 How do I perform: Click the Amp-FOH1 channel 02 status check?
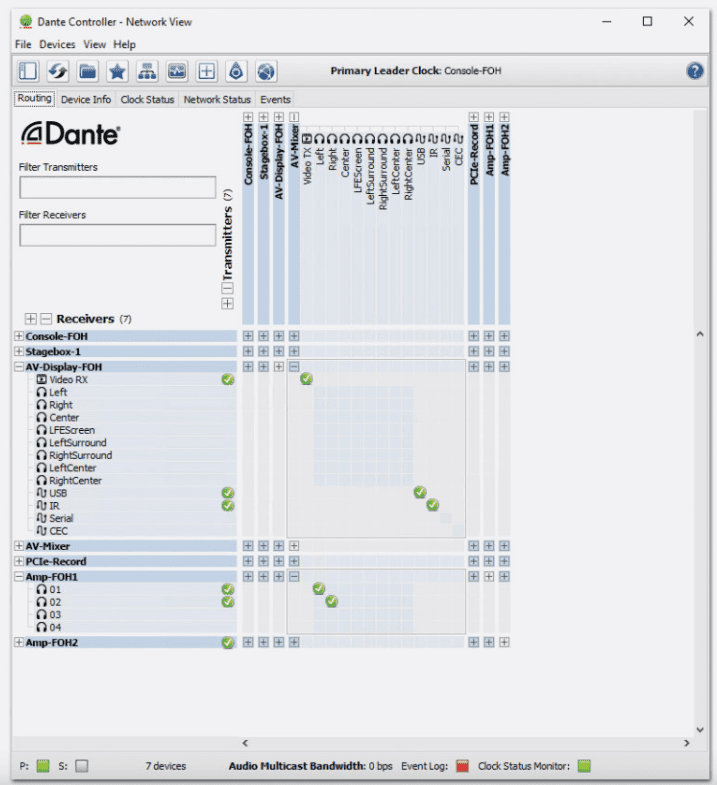tap(228, 602)
